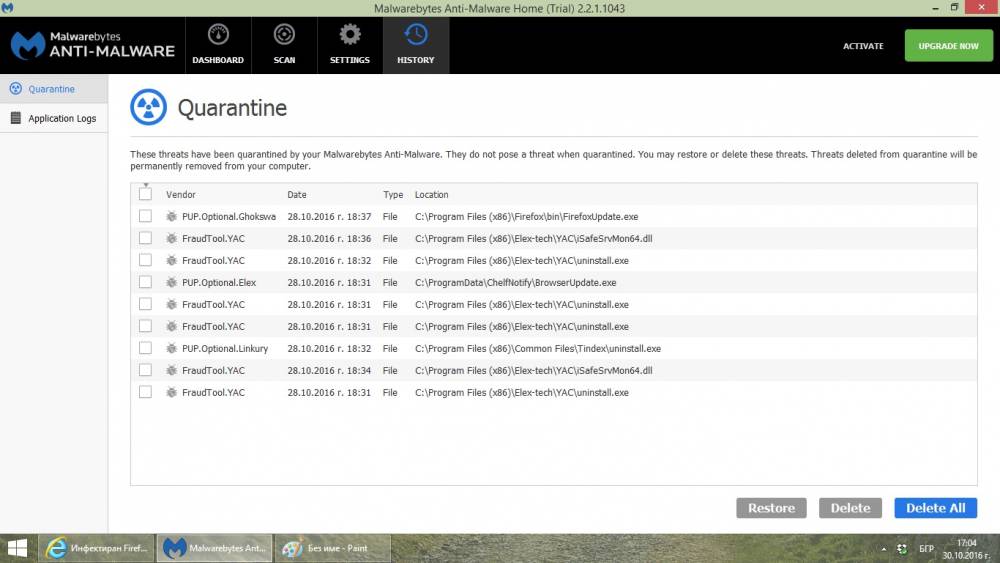Click bug icon next to PUP.Optional.Elex
Viewport: 1000px width, 563px height.
pyautogui.click(x=172, y=282)
